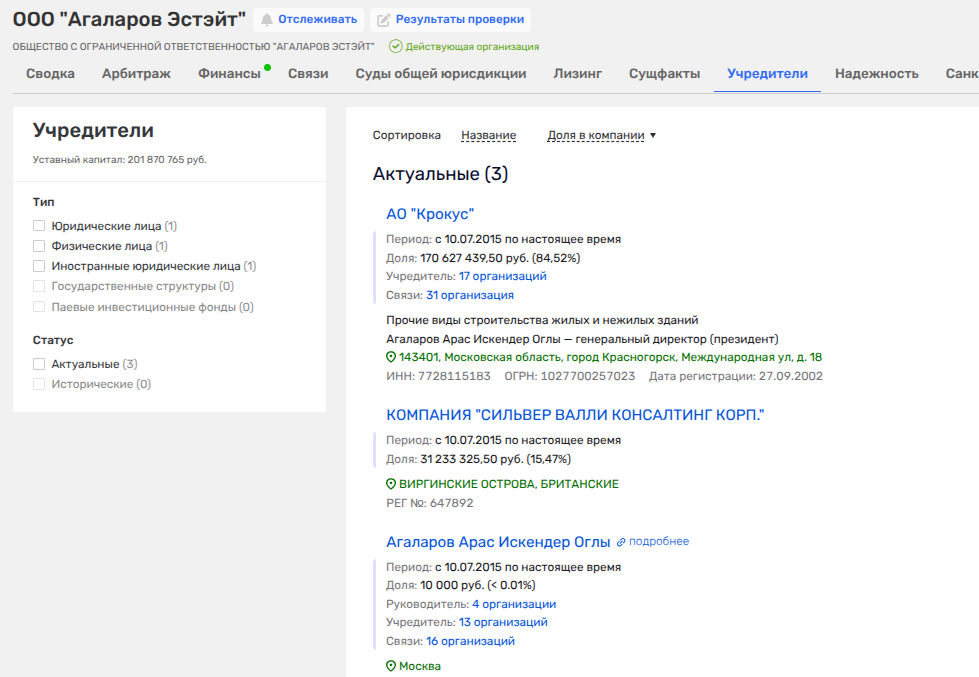Open КОМПАНИЯ "СИЛЬВЕР ВАЛЛИ КОНСАЛТИНГ КОРП." link

coord(575,415)
